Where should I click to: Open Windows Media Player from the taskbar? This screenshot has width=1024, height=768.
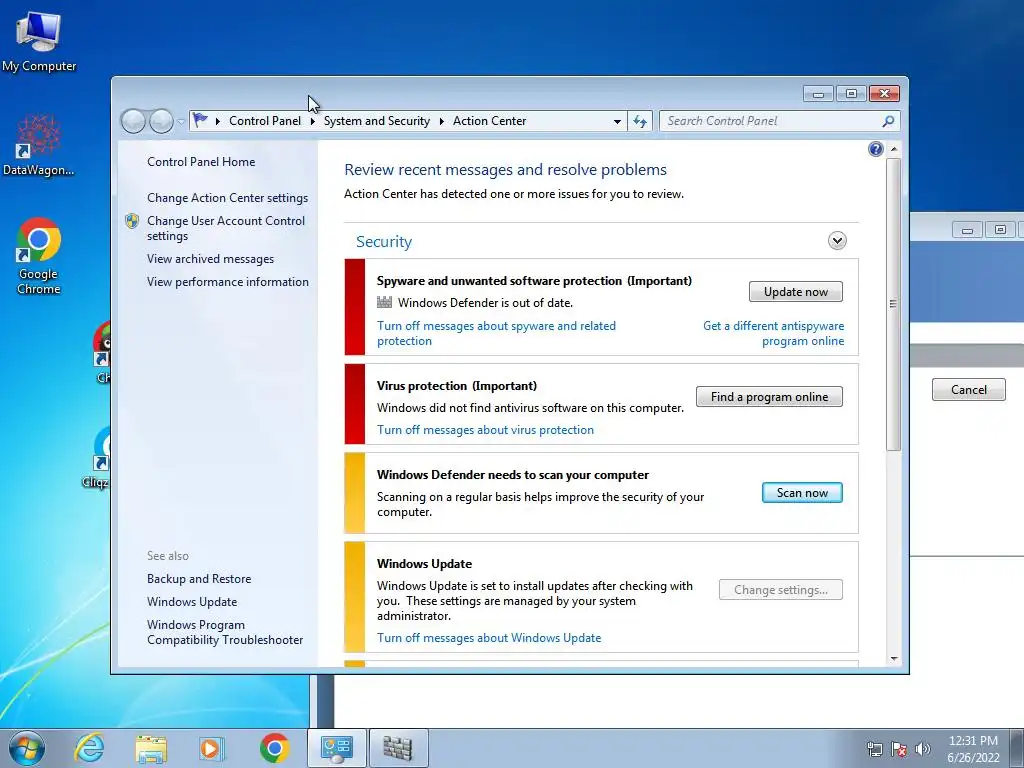[211, 748]
